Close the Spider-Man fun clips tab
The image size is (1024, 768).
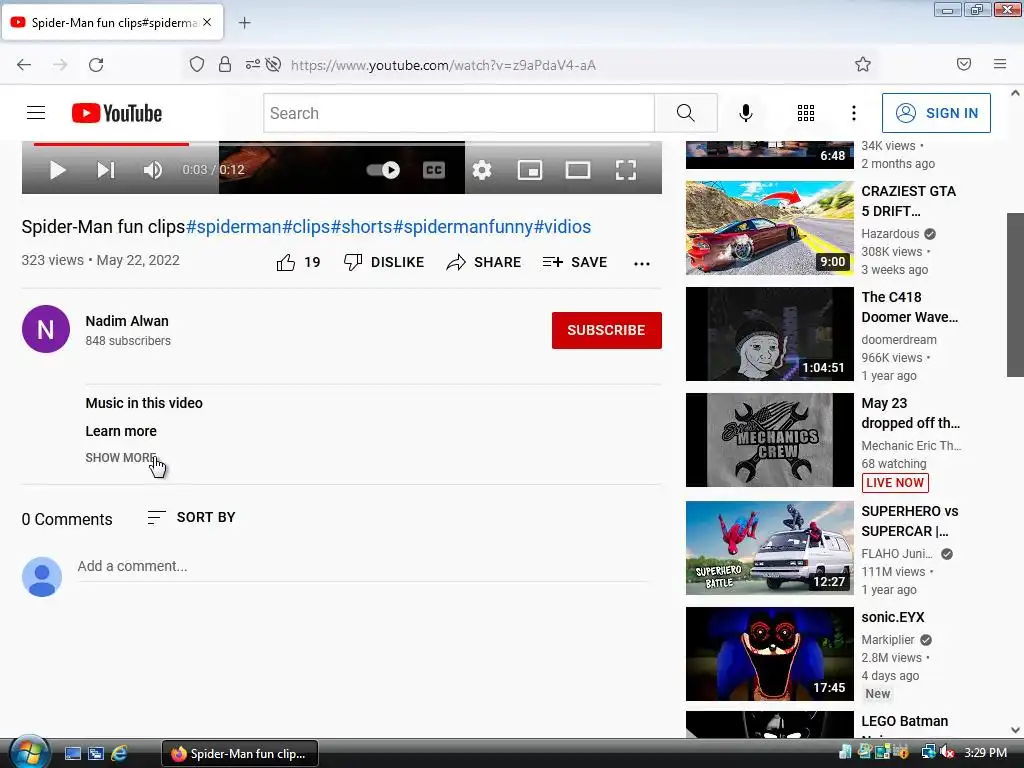207,22
